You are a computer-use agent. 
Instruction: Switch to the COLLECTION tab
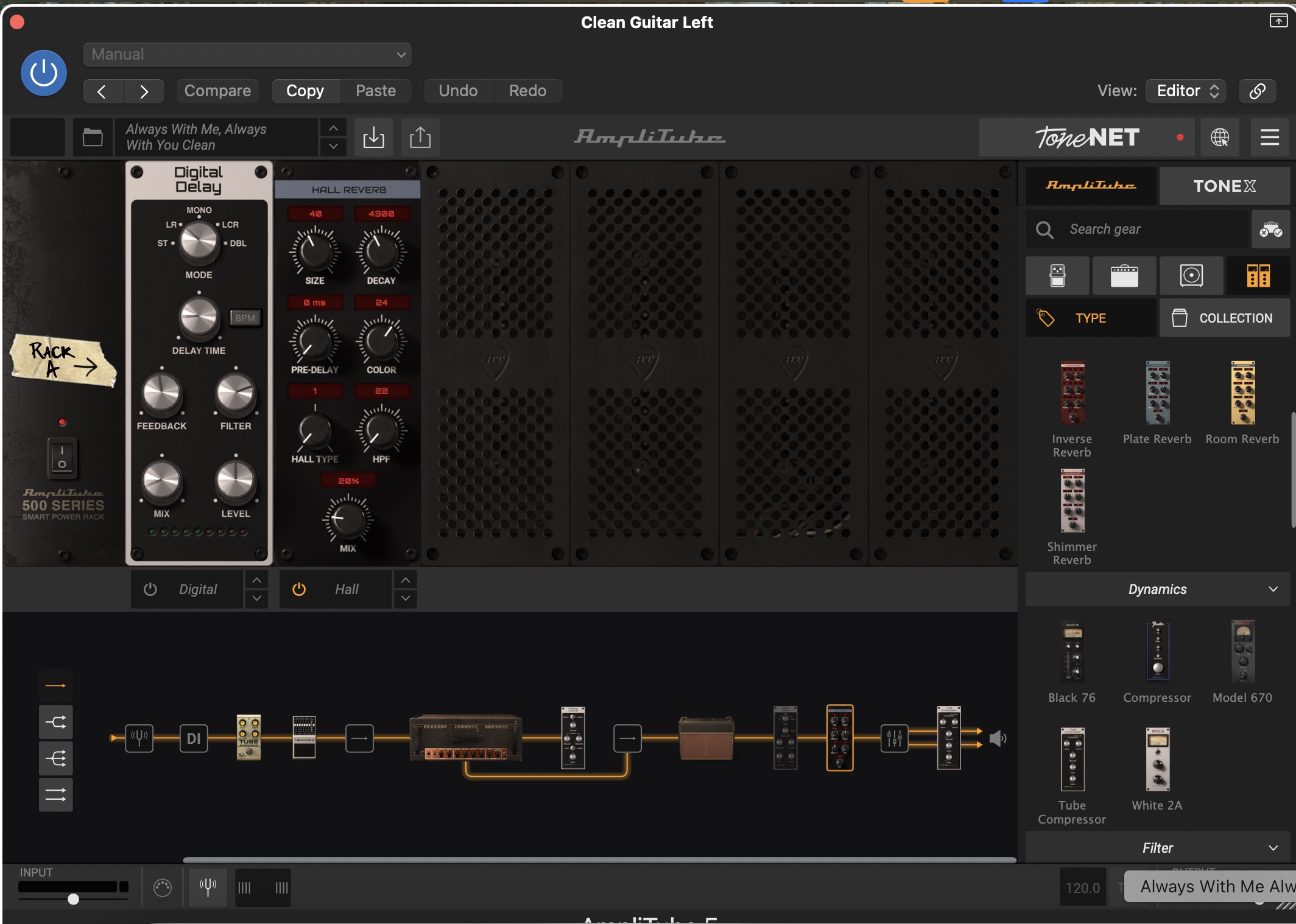click(x=1225, y=318)
